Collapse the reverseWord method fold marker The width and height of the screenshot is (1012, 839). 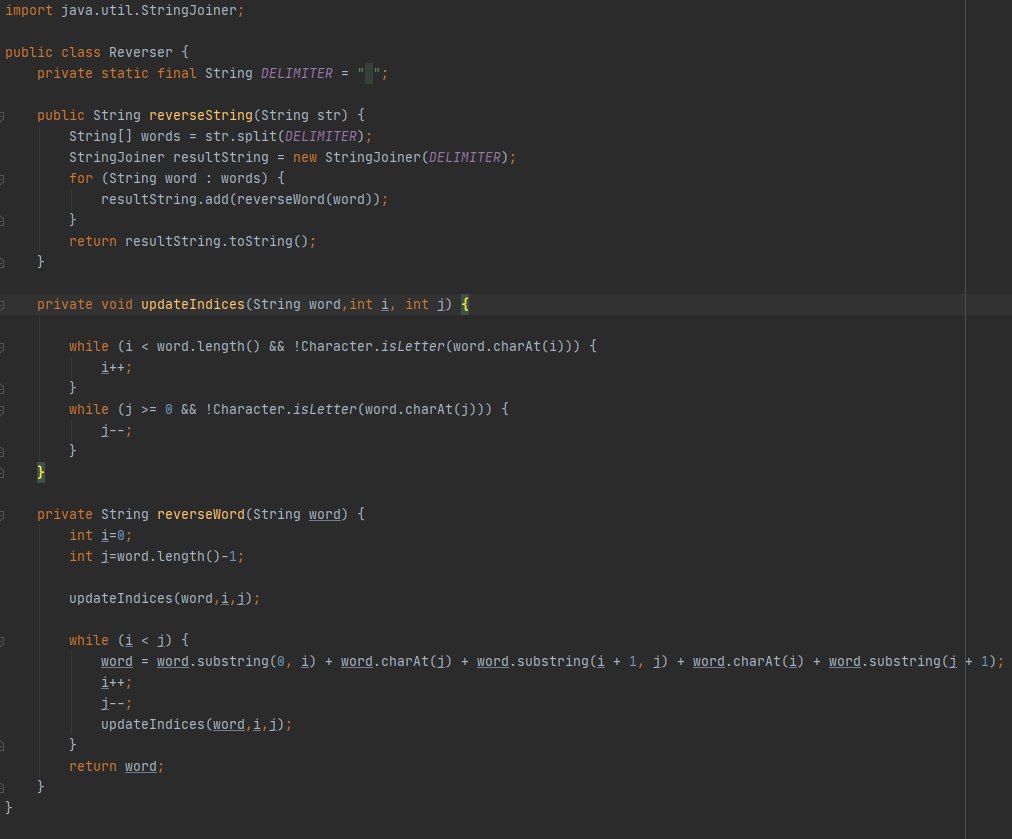pos(2,515)
